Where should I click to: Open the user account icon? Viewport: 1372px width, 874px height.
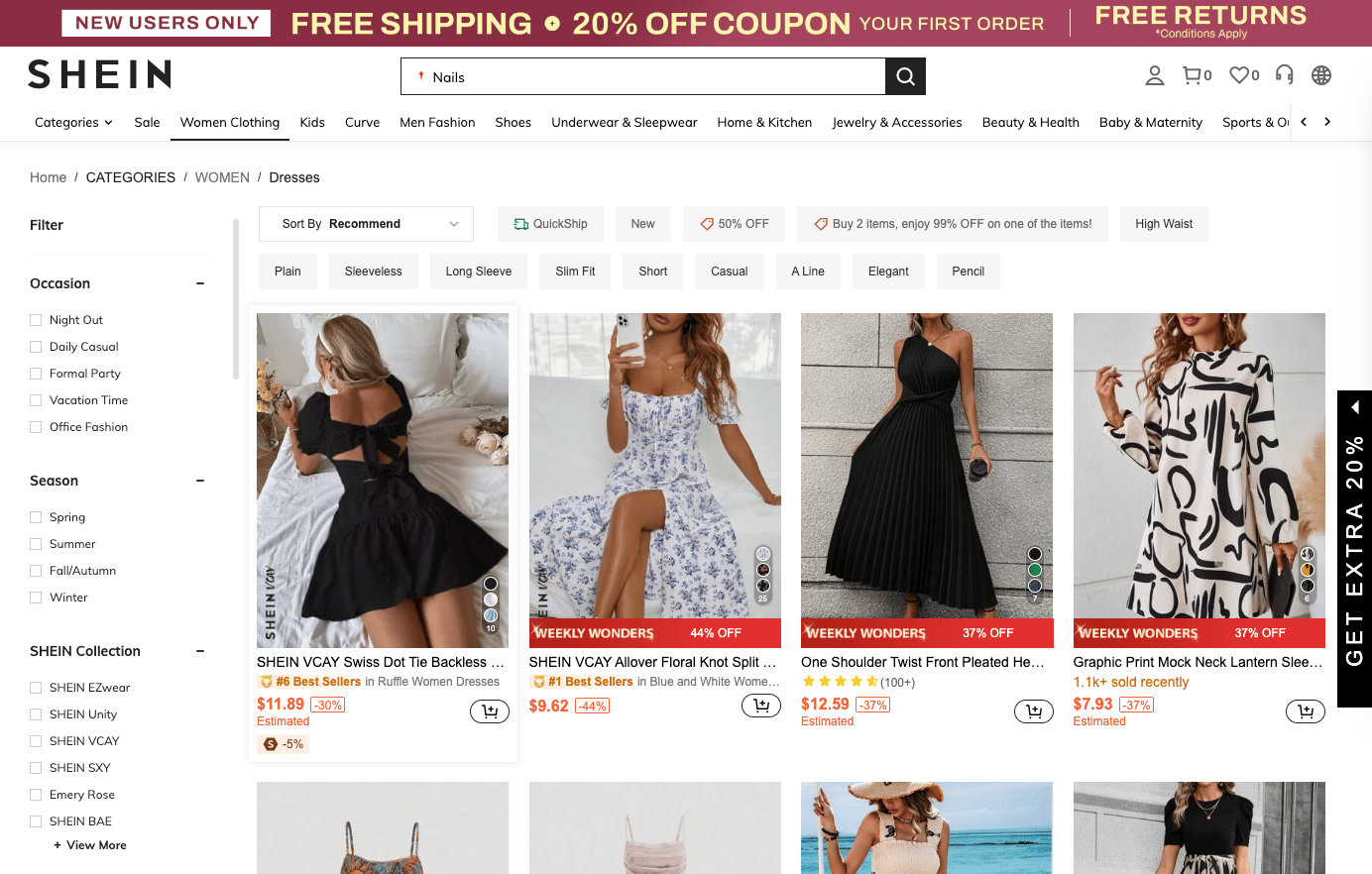click(1155, 75)
